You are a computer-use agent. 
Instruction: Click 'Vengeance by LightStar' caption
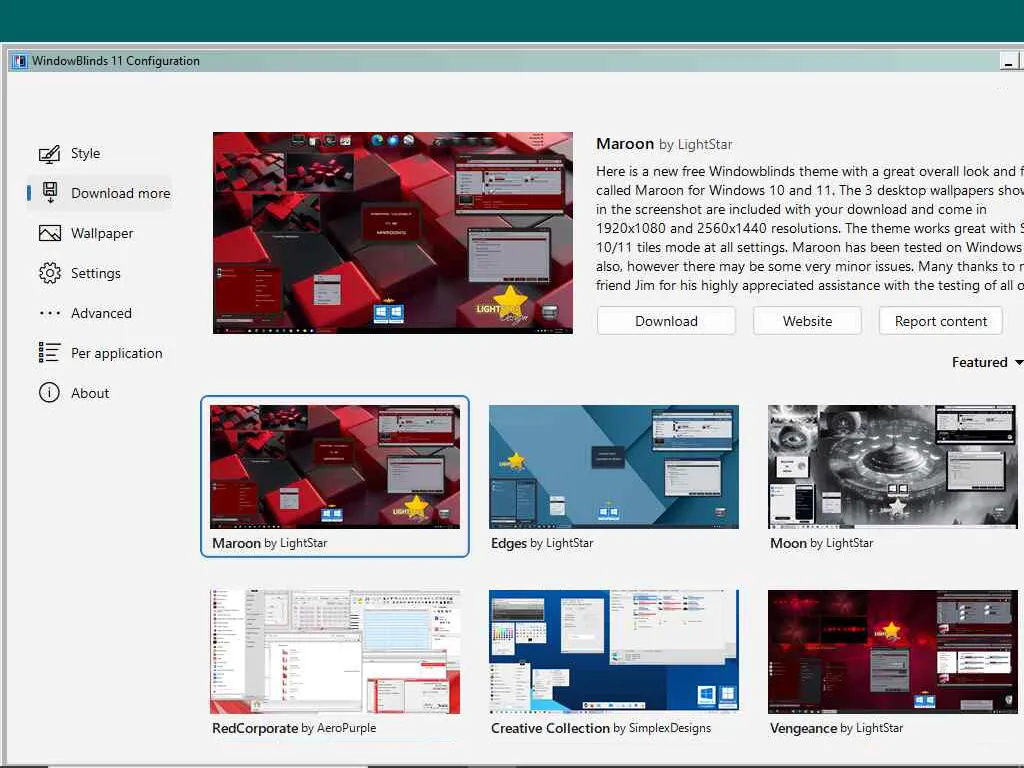point(837,728)
